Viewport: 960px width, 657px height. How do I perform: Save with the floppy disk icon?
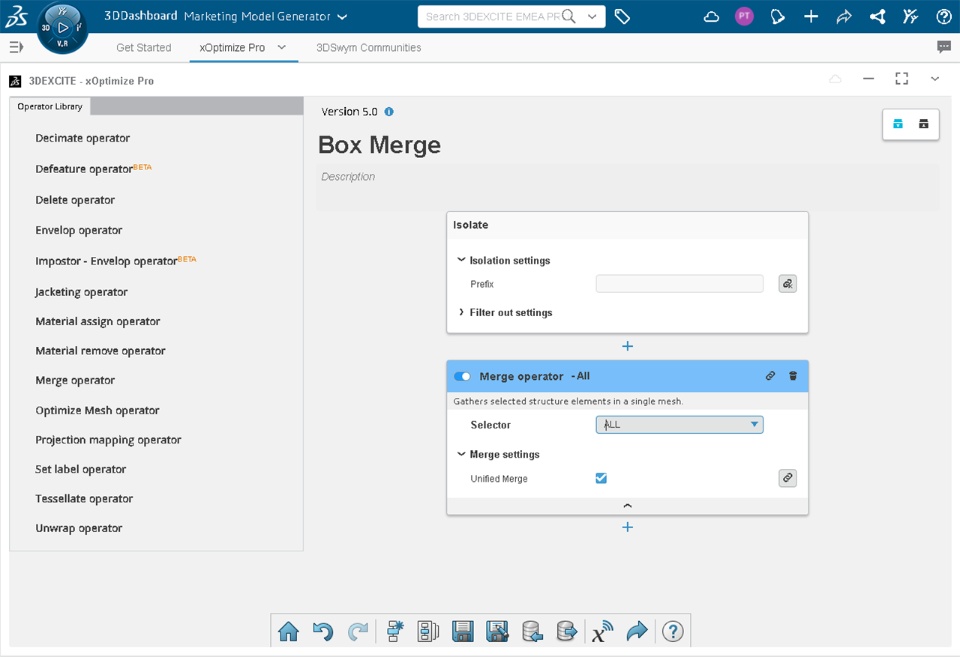click(x=463, y=631)
